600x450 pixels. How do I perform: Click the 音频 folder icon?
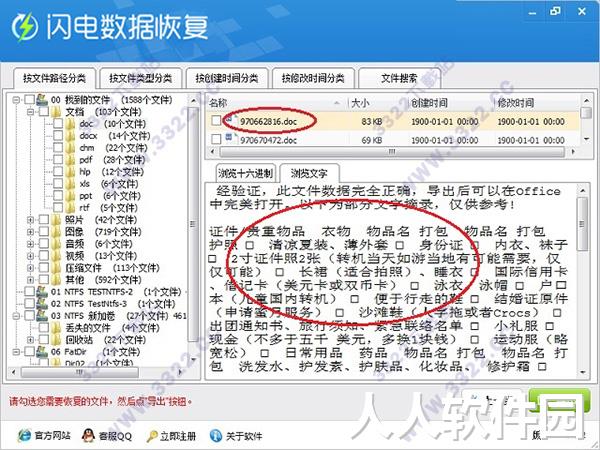click(x=56, y=244)
